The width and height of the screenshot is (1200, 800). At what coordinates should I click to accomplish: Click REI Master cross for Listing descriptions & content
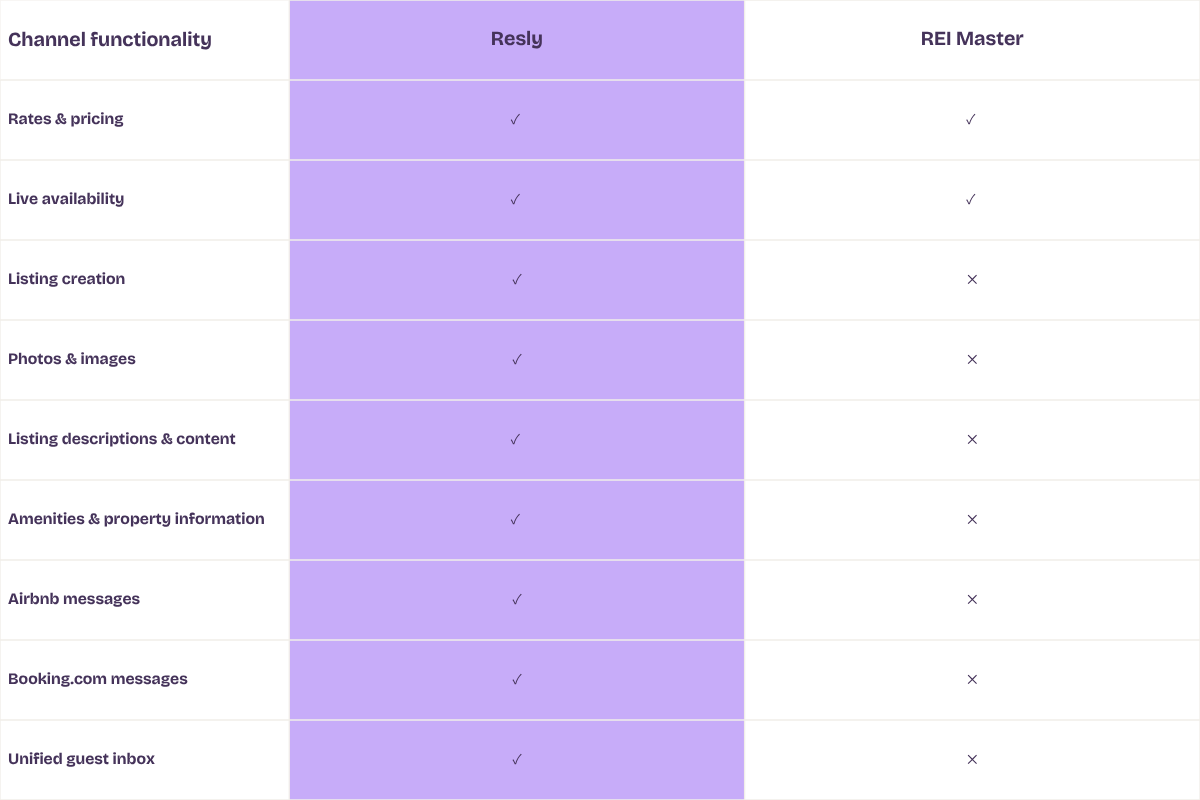(972, 439)
